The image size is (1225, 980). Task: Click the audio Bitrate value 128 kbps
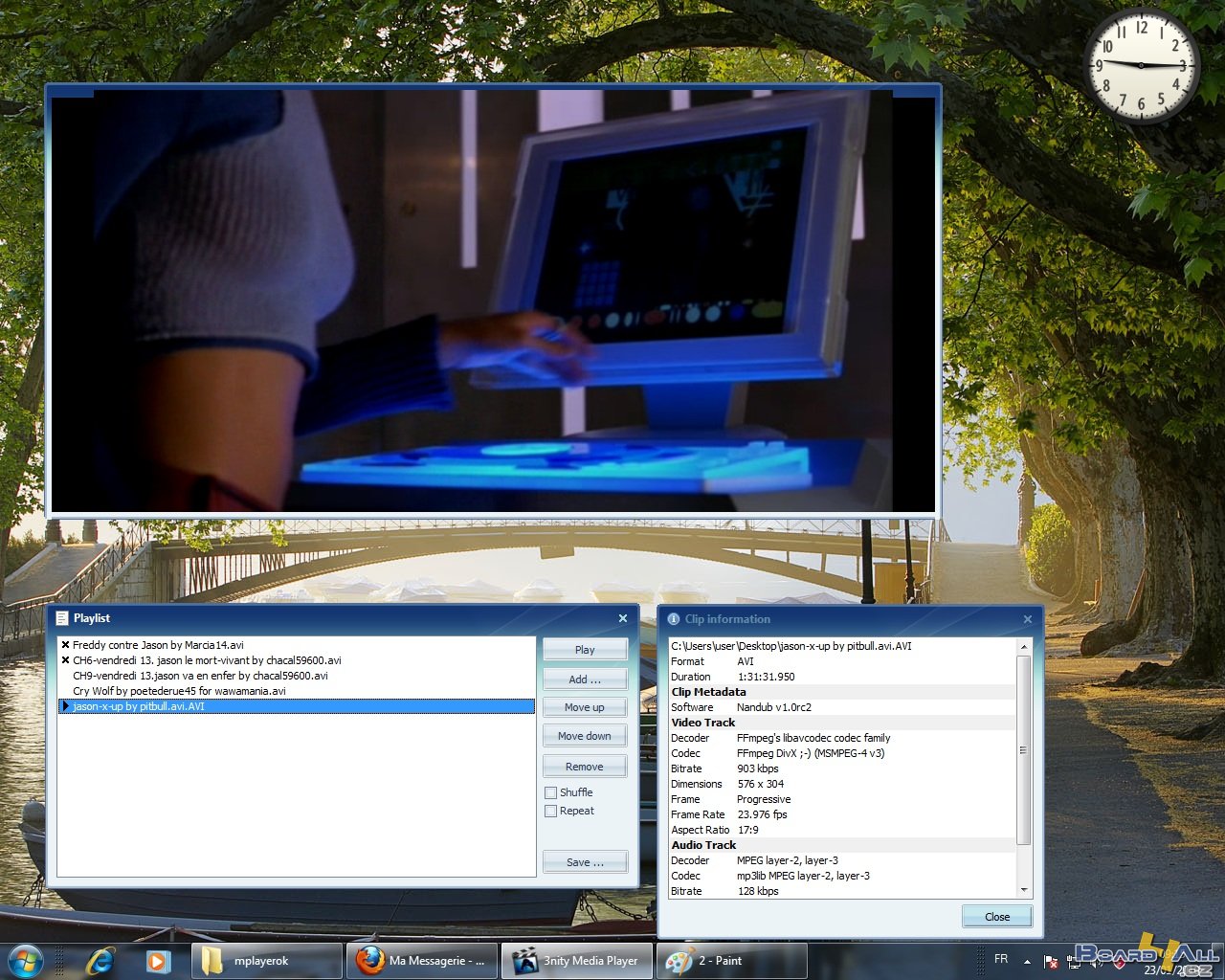click(758, 891)
